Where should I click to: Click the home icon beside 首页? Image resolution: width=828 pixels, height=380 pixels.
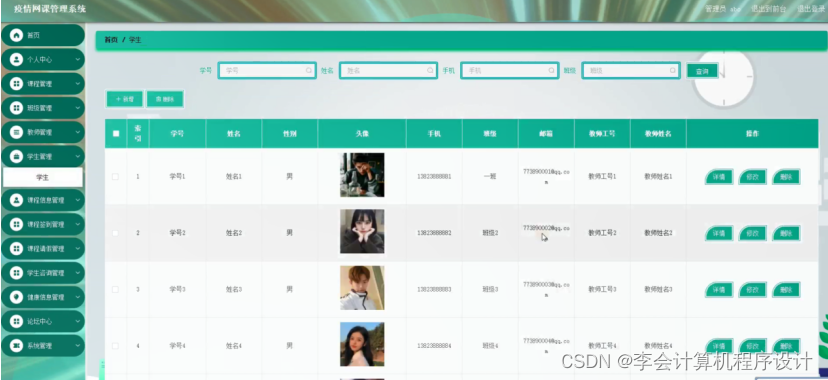click(x=16, y=35)
